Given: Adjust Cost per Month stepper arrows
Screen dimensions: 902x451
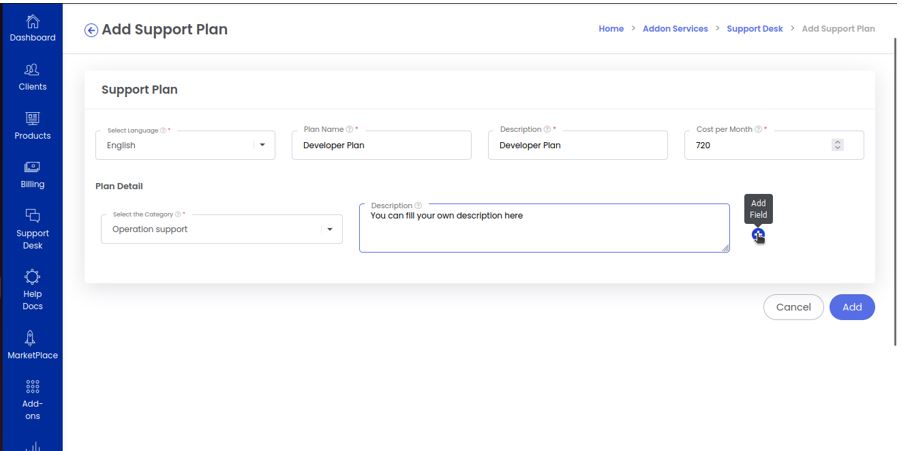Looking at the screenshot, I should (838, 145).
